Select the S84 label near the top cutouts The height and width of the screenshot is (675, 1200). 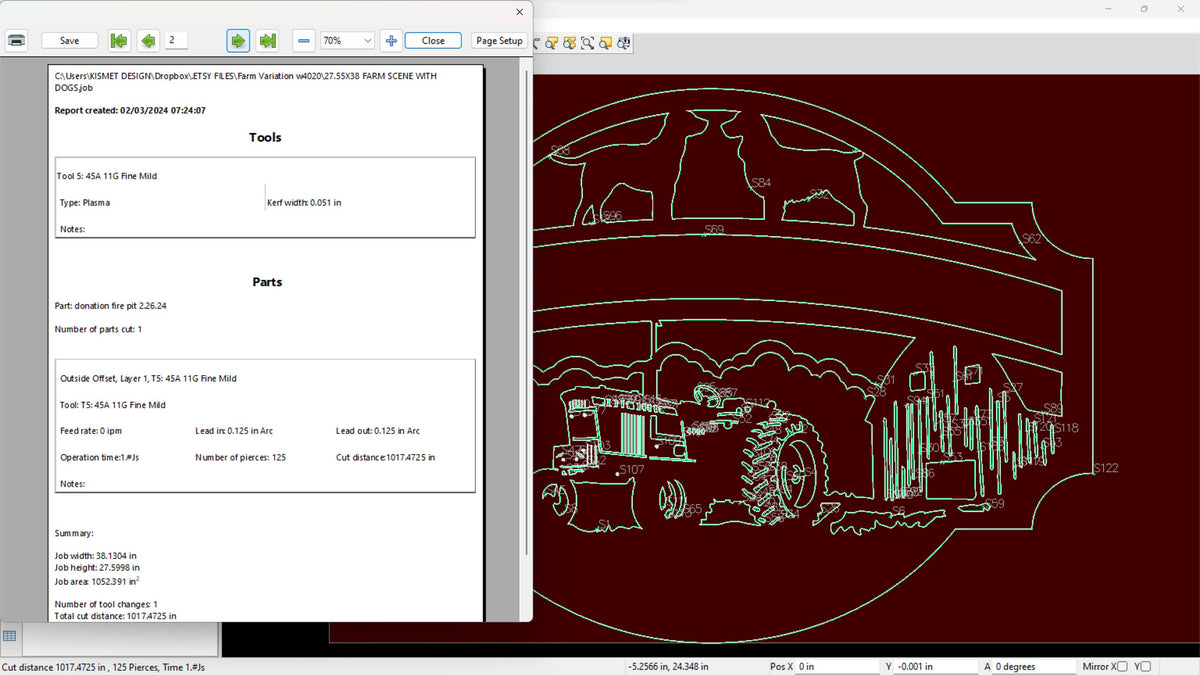(761, 183)
